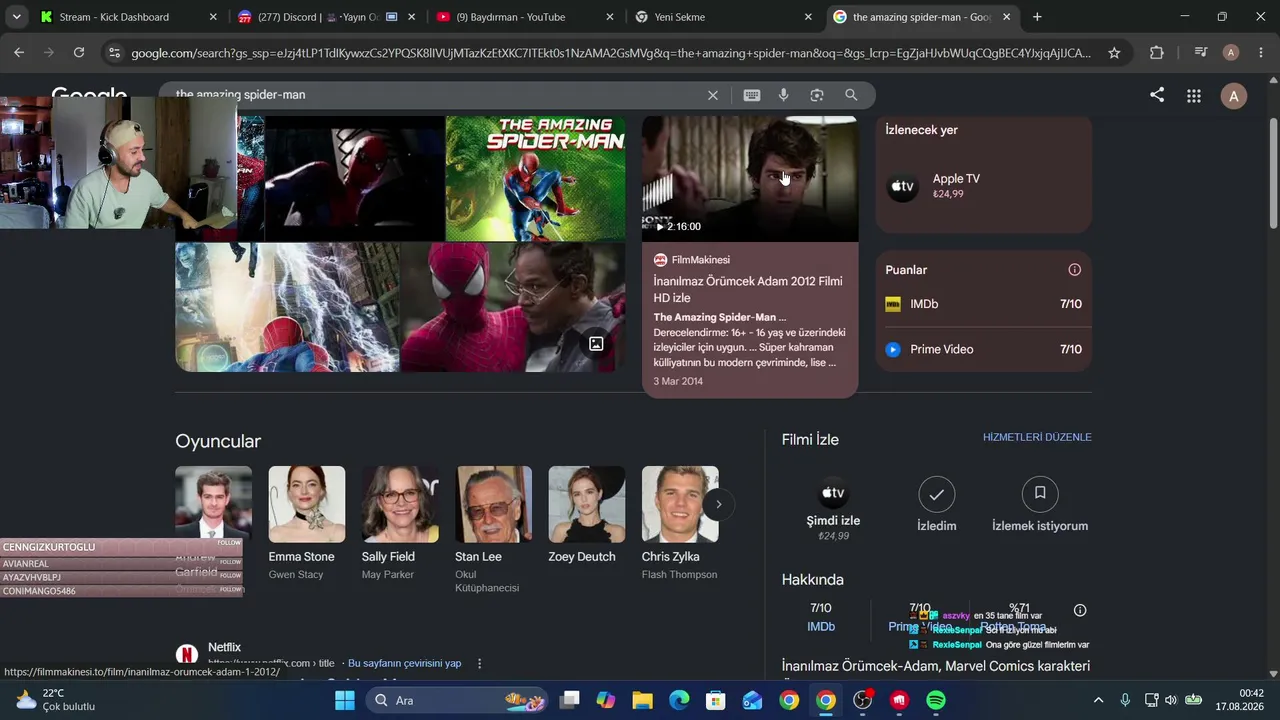Search by image with Google Lens

point(817,95)
